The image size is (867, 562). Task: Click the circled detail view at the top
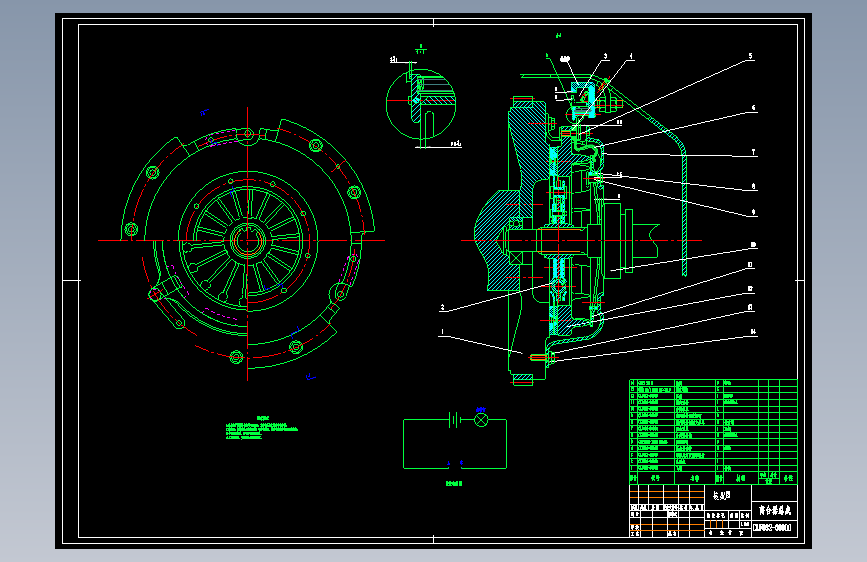click(x=421, y=103)
